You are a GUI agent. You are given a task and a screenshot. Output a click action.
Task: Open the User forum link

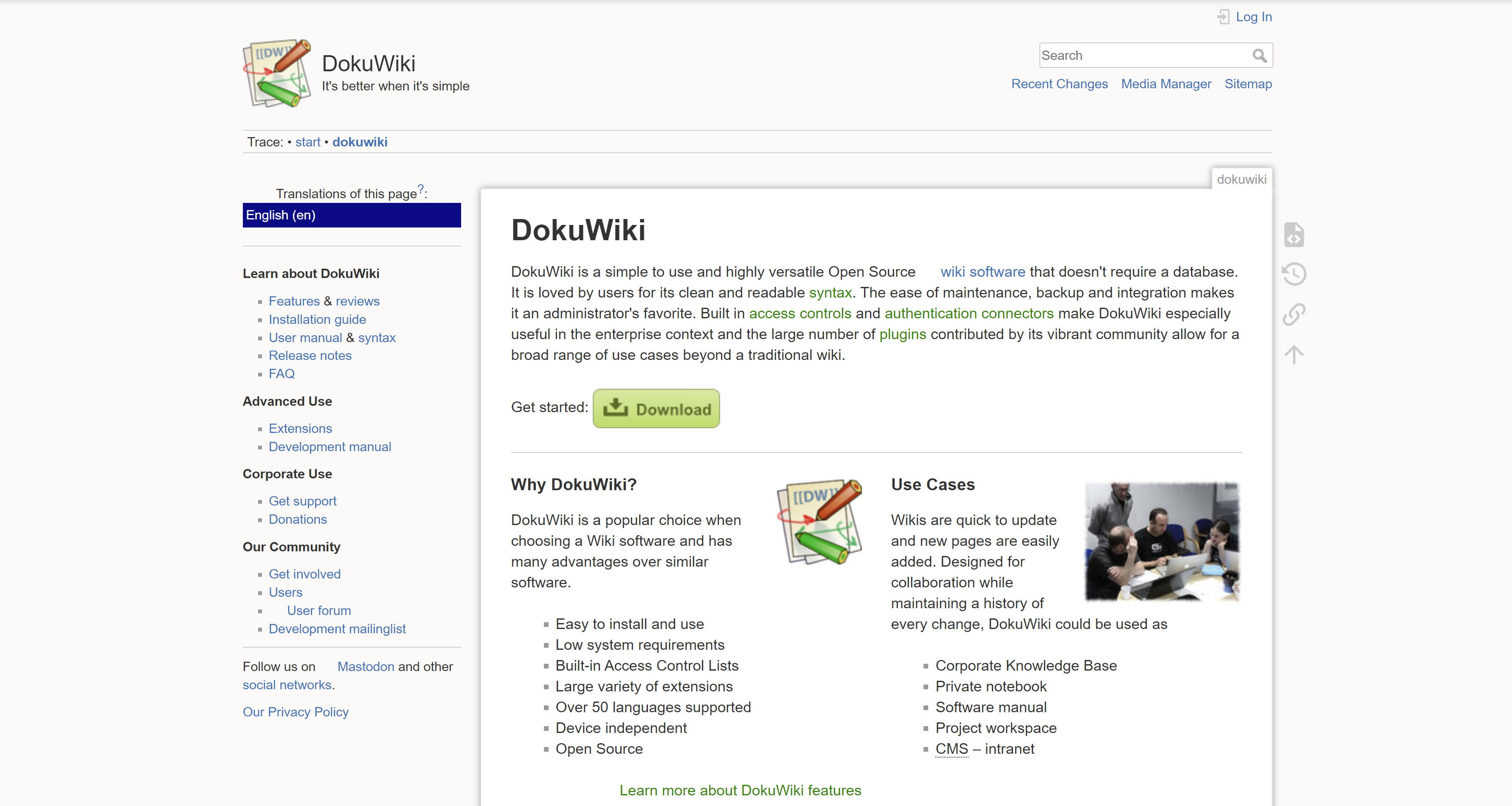pyautogui.click(x=319, y=610)
